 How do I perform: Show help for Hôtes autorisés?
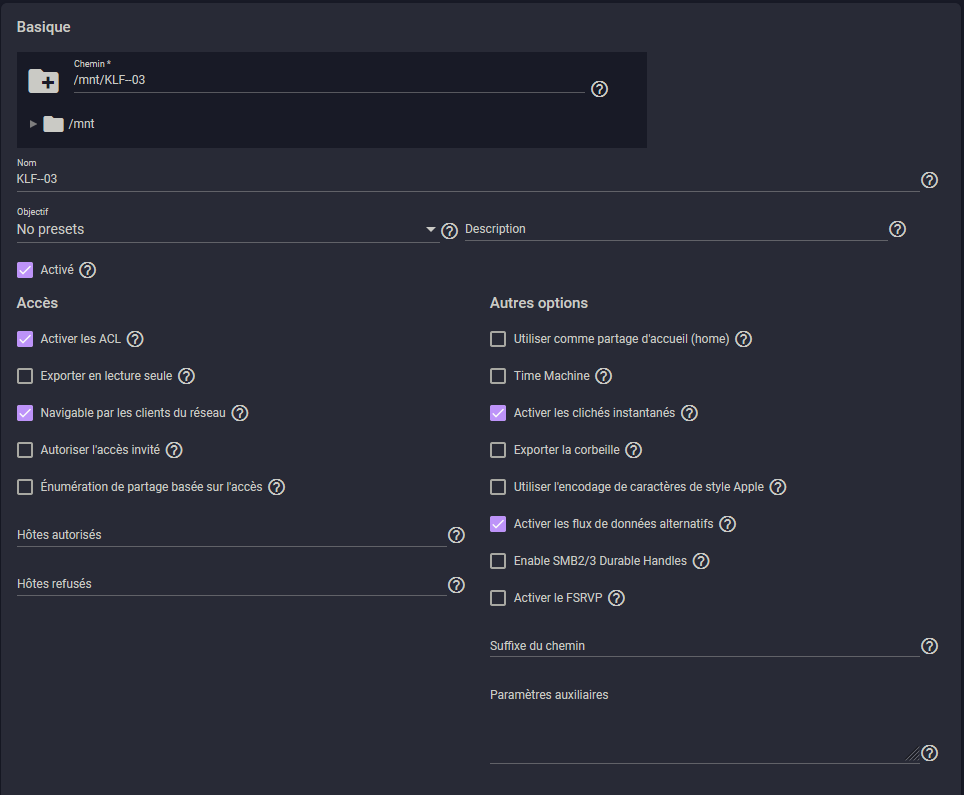click(456, 535)
